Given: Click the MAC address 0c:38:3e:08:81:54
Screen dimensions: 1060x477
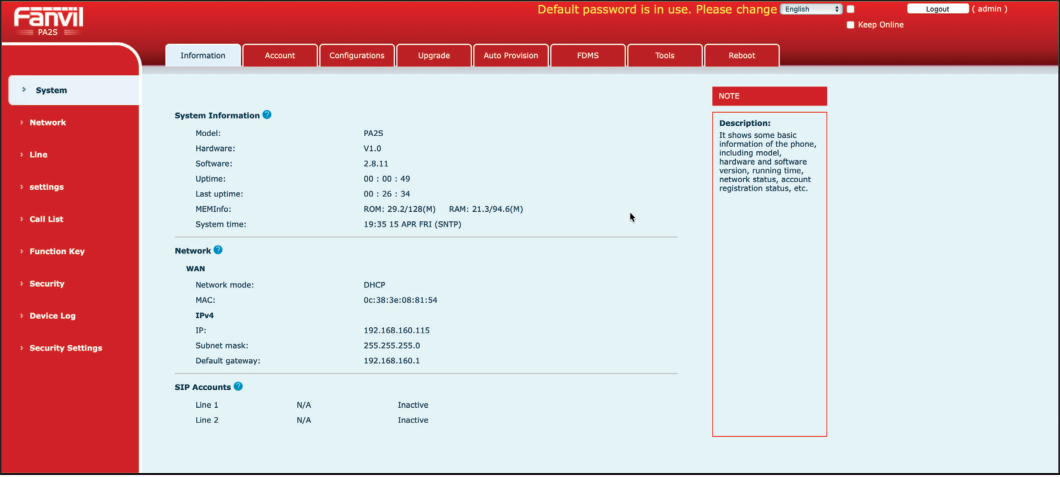Looking at the screenshot, I should [x=400, y=299].
